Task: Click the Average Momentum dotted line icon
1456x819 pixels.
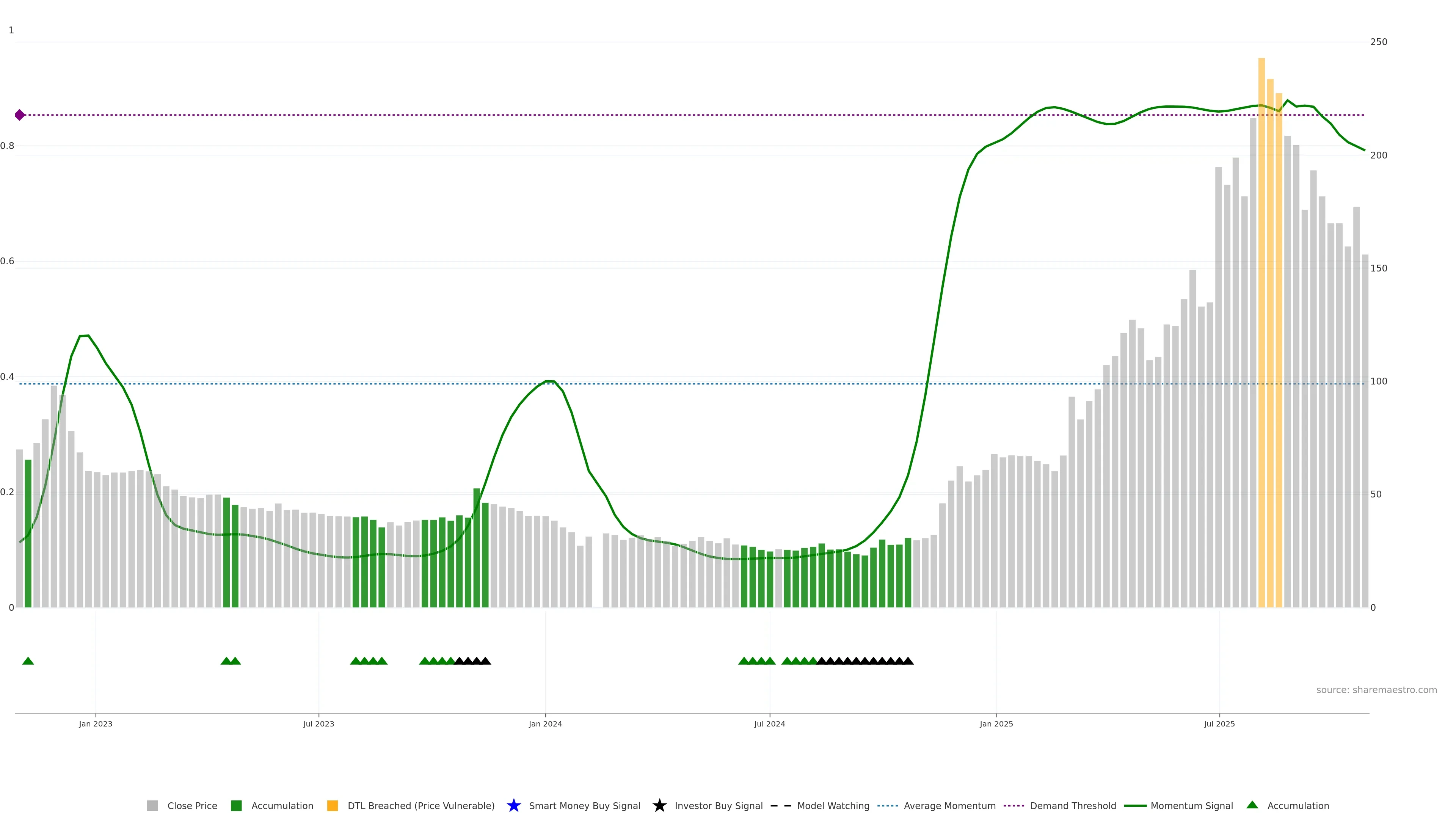Action: click(x=887, y=805)
